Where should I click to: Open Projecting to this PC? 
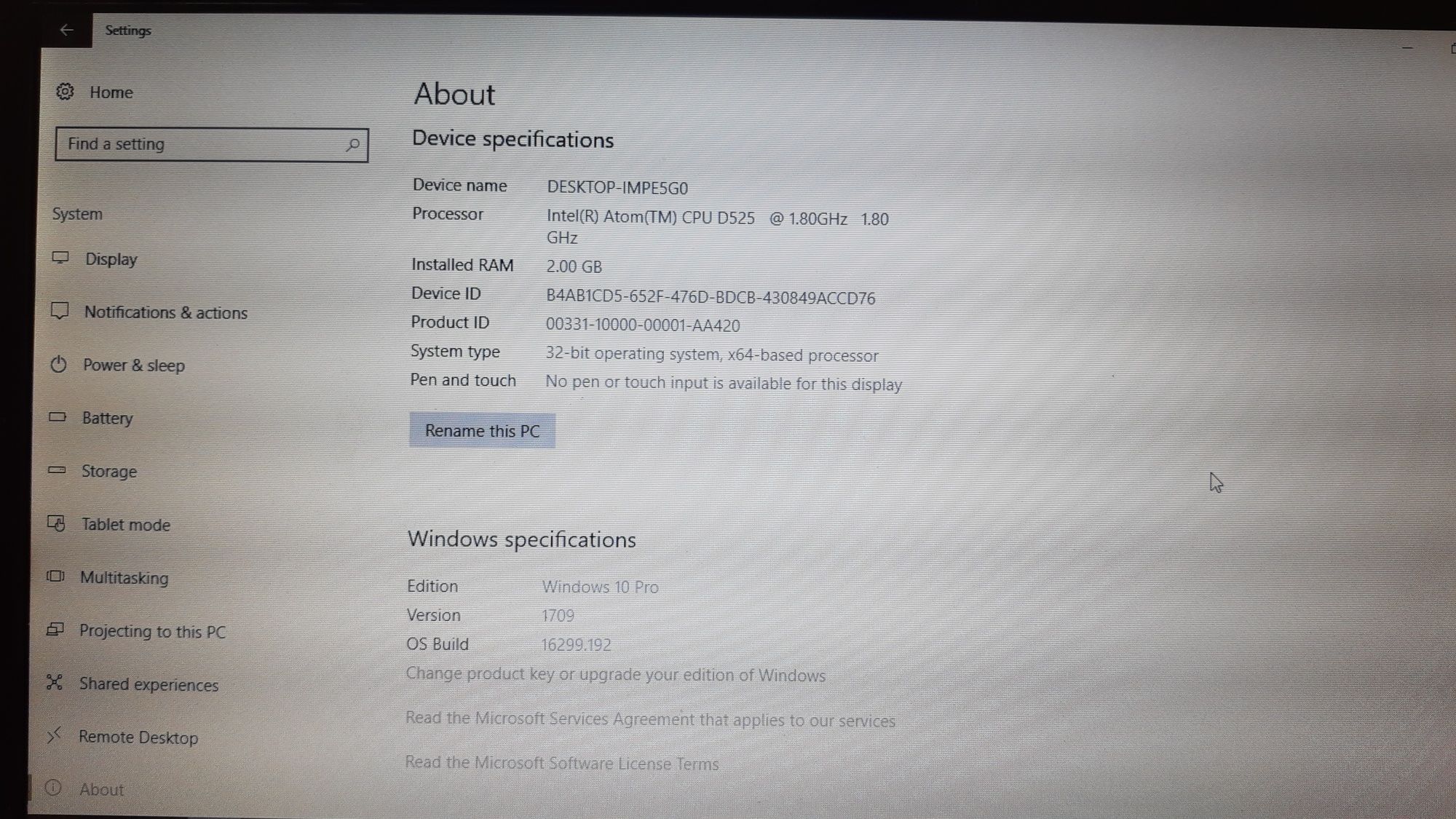(152, 631)
